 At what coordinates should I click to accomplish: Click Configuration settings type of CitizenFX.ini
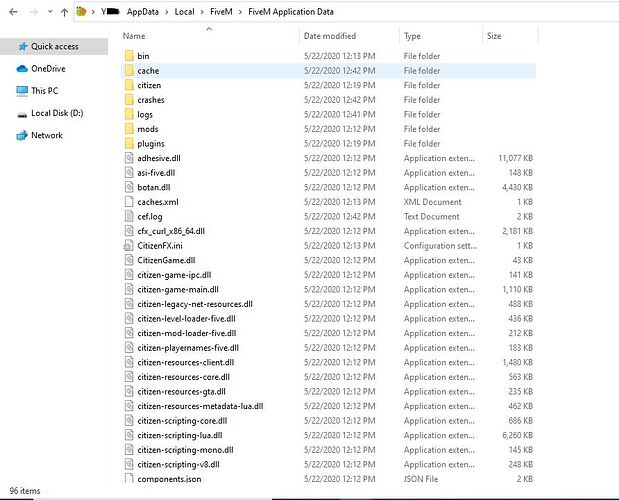[440, 245]
